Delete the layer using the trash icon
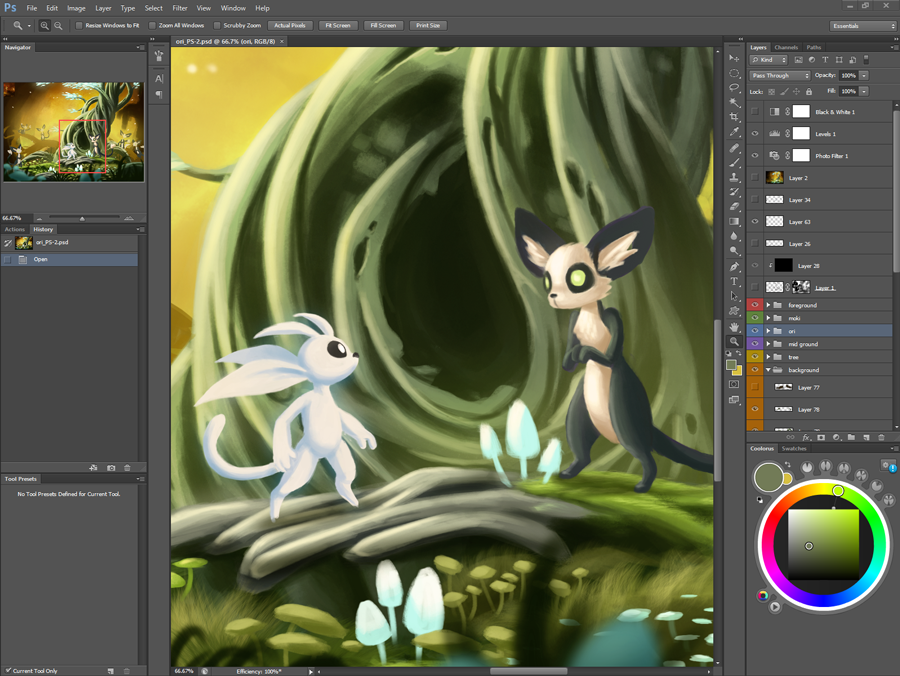 coord(881,437)
